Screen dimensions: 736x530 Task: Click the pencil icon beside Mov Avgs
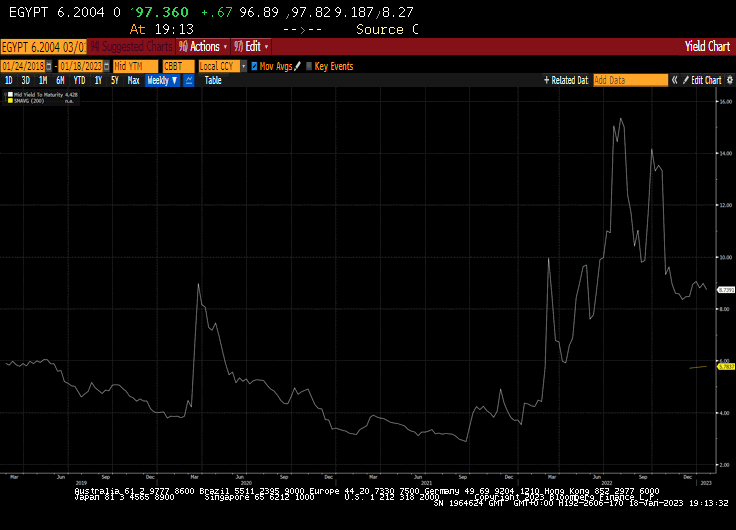[x=297, y=66]
